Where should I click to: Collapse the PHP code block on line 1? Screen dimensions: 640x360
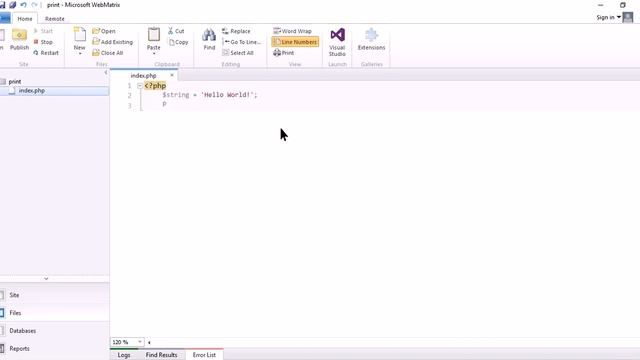[x=140, y=86]
